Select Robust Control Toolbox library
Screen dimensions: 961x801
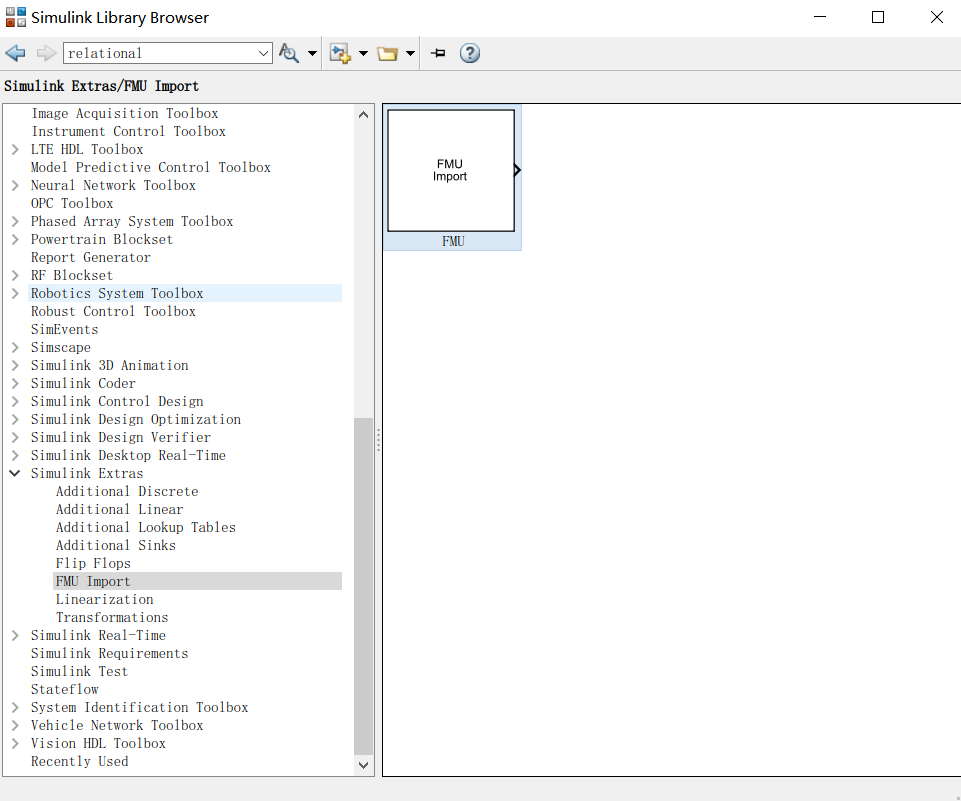[x=113, y=311]
